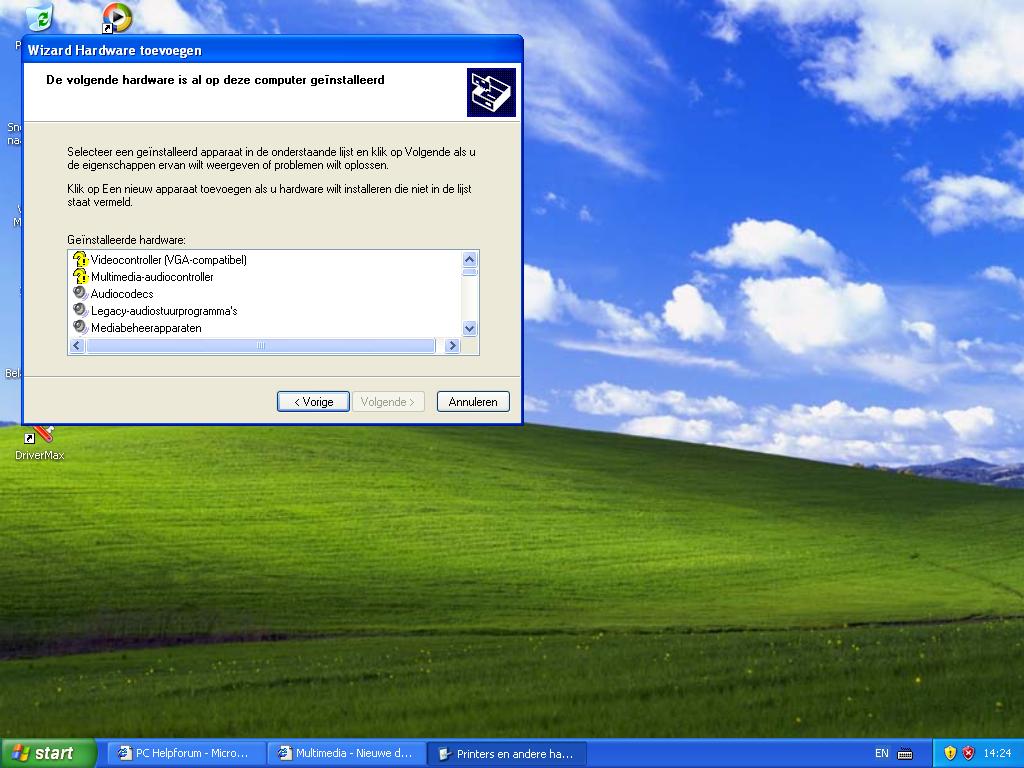
Task: Click the Videocontroller warning icon
Action: click(80, 259)
